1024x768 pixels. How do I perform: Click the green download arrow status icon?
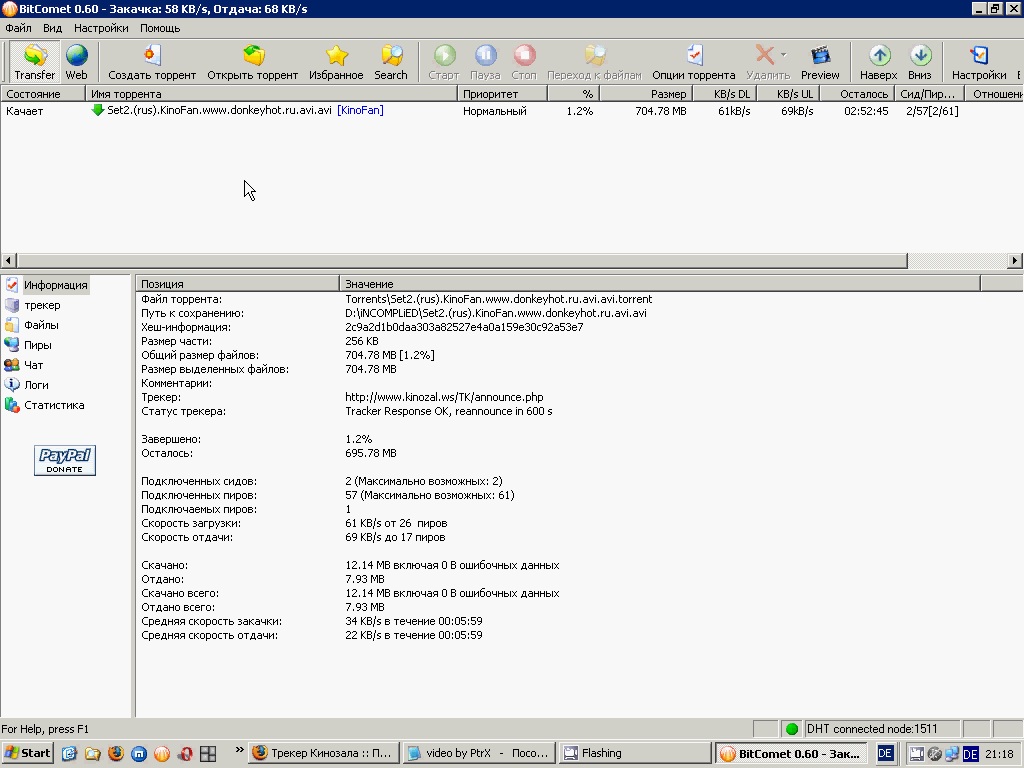coord(98,110)
